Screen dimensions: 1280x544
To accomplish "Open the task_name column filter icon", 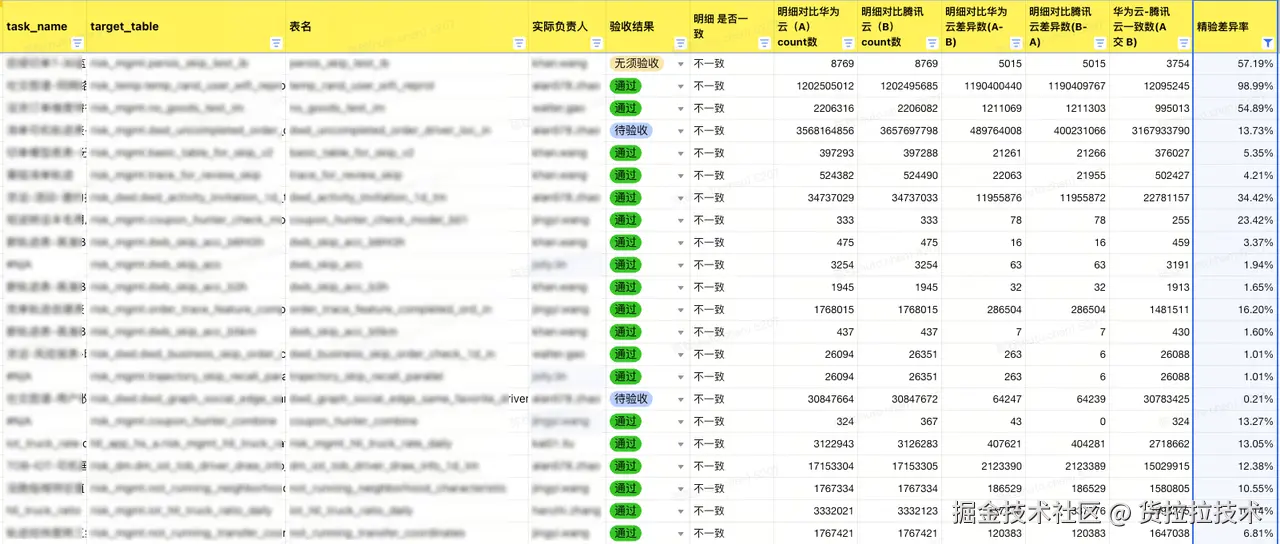I will tap(78, 43).
